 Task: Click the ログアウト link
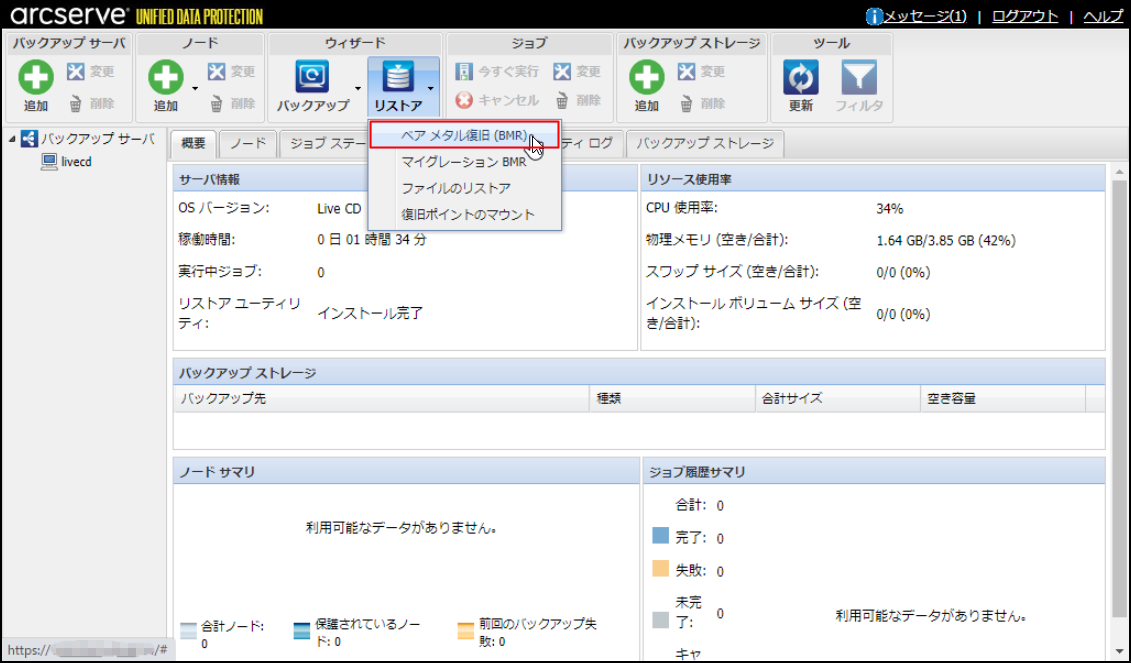point(1025,16)
